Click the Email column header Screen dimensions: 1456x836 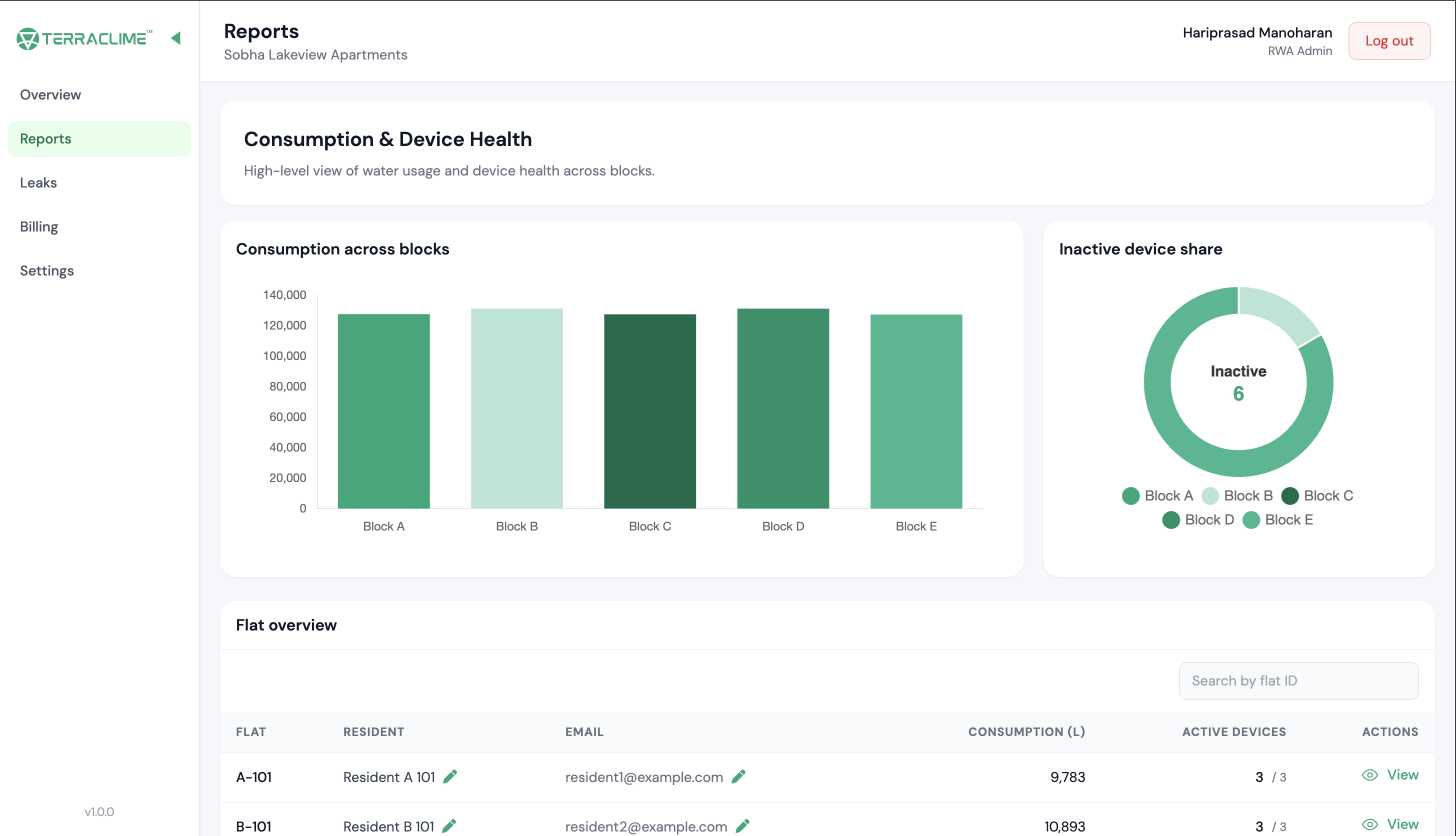[584, 732]
